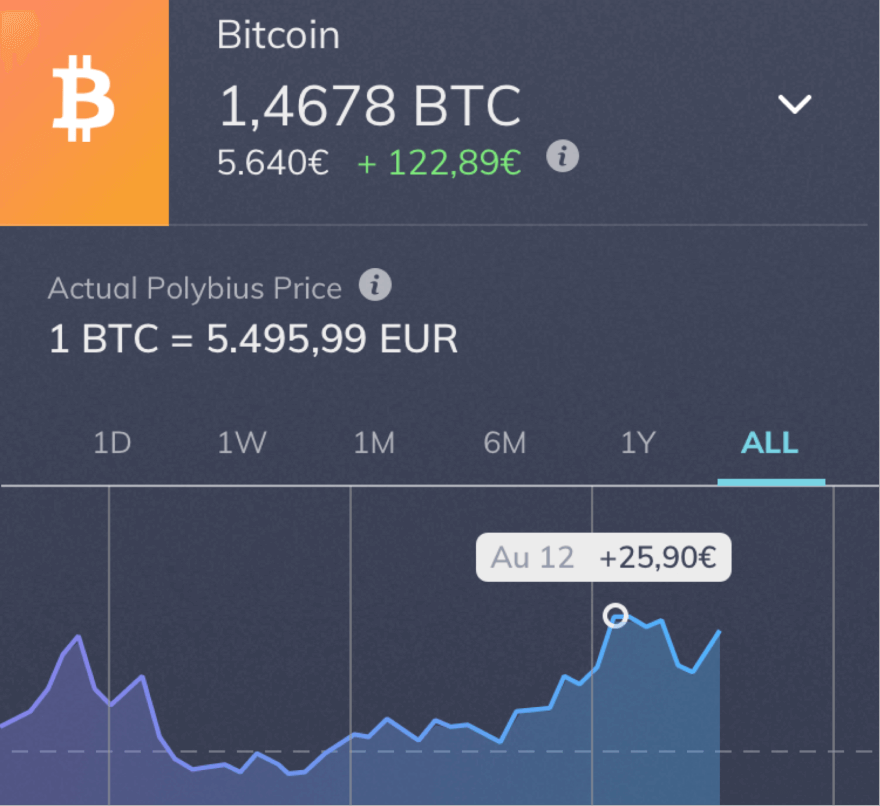880x806 pixels.
Task: Select the 1D chart range
Action: (x=112, y=443)
